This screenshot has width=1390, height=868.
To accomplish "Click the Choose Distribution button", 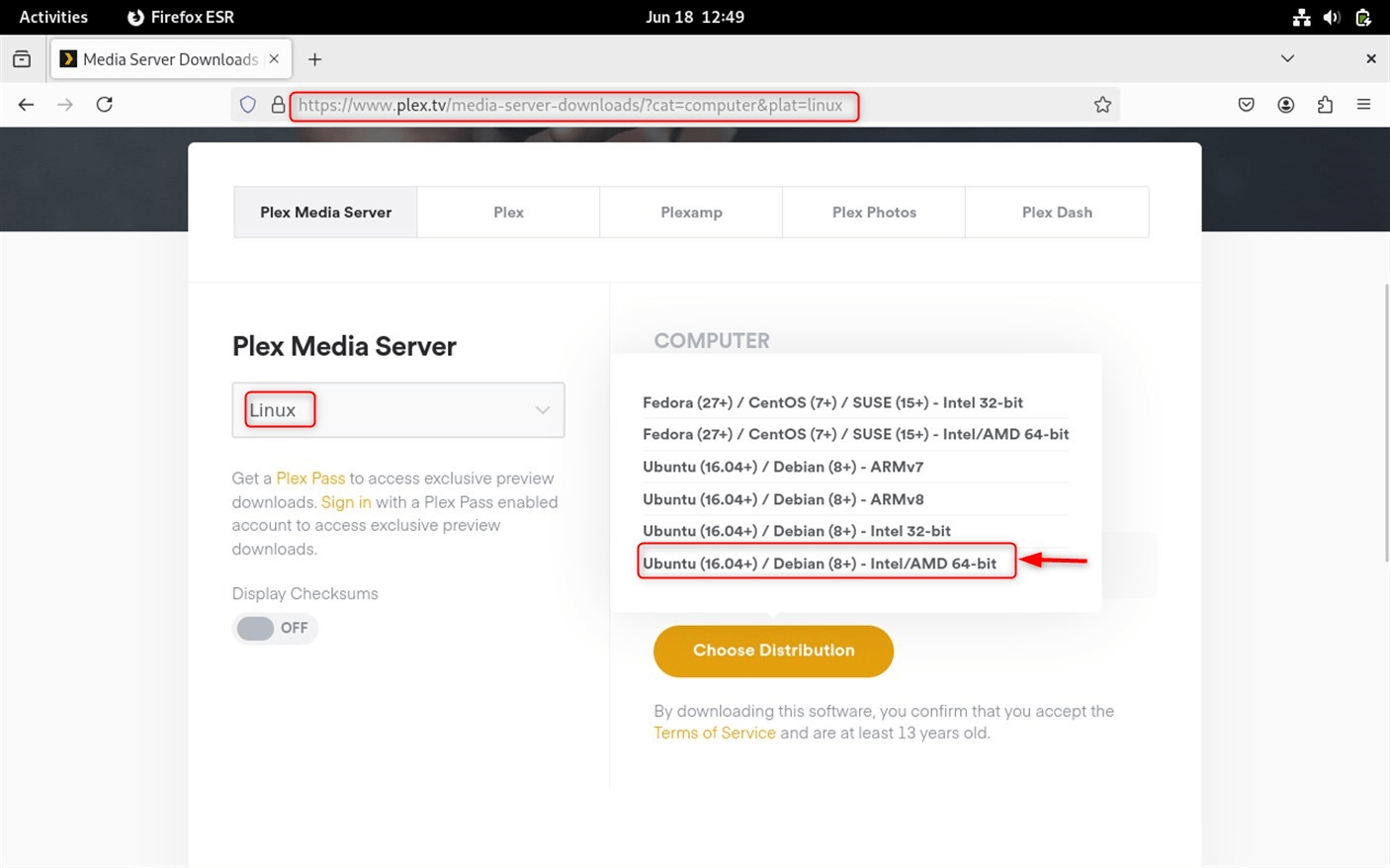I will click(x=773, y=651).
